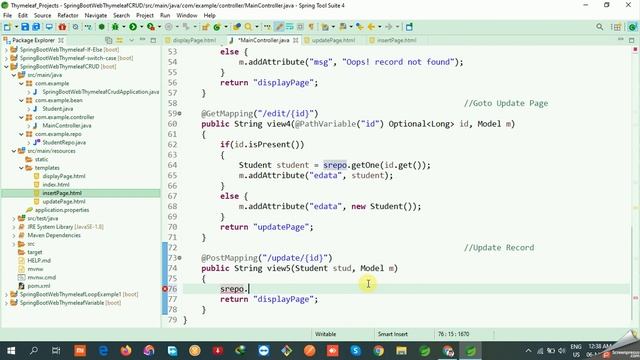Switch to displayPage.html editor tab
This screenshot has height=360, width=640.
point(191,40)
